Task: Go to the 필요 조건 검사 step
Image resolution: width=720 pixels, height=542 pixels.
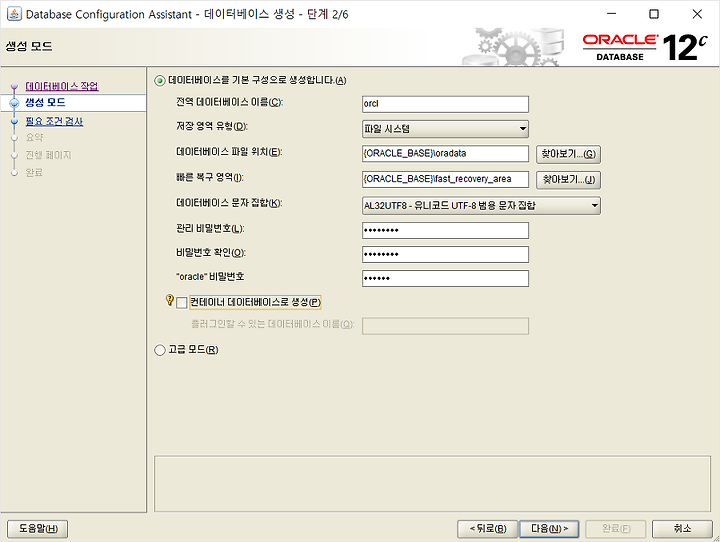Action: pyautogui.click(x=54, y=121)
